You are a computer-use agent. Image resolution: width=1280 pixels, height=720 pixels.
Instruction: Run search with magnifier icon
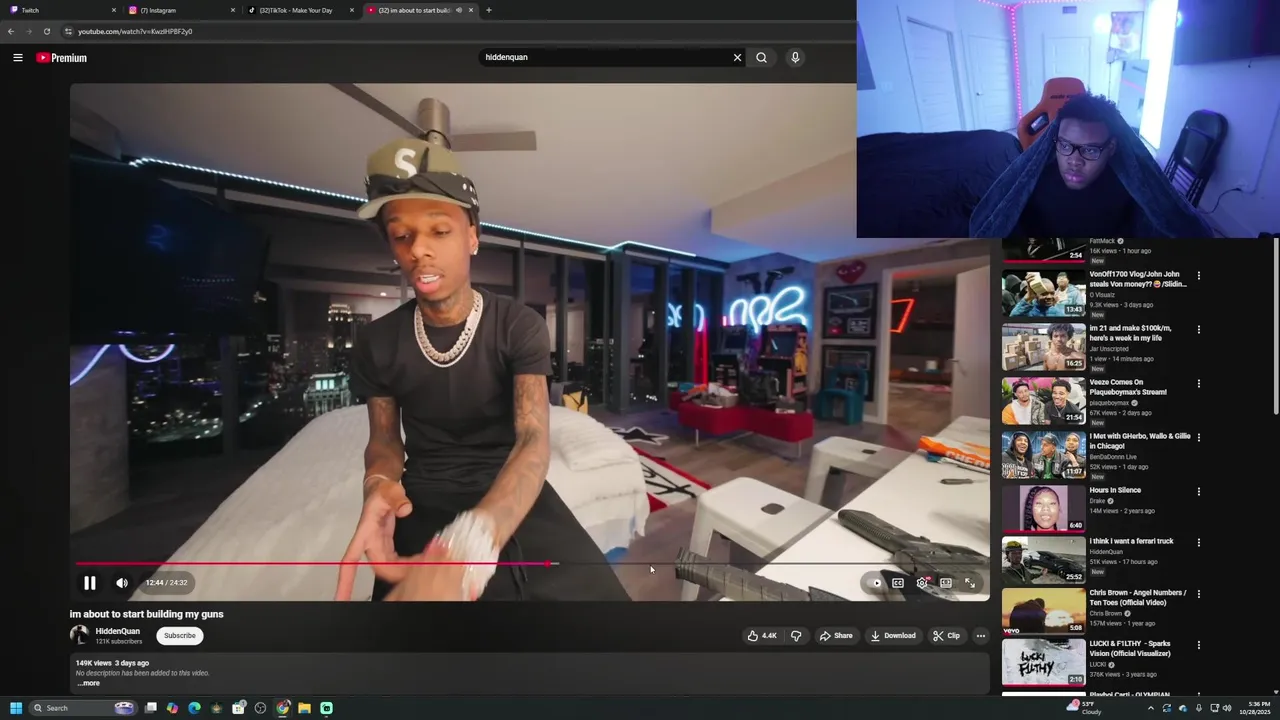[762, 57]
